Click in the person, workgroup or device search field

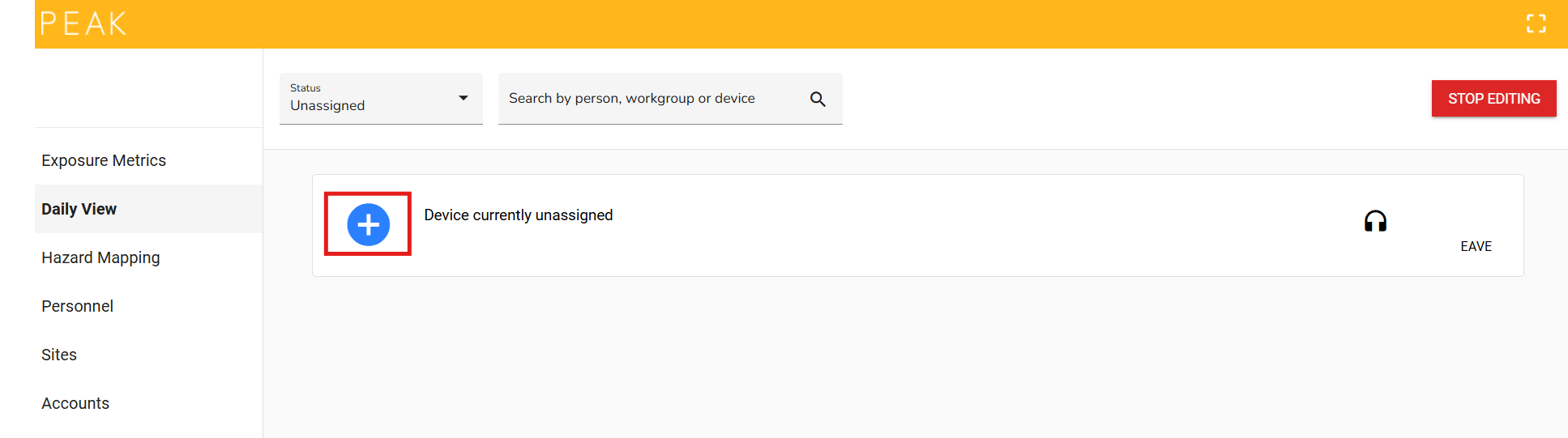tap(670, 99)
